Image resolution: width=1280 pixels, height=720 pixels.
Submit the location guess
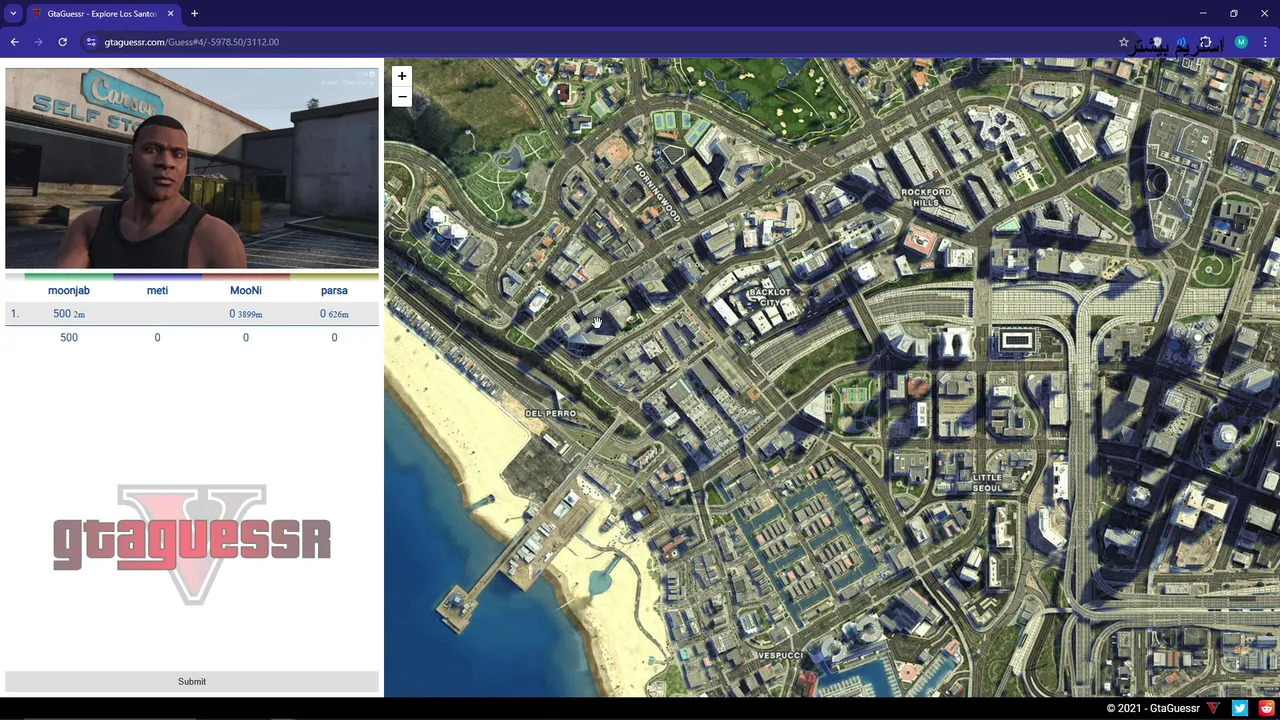click(192, 682)
